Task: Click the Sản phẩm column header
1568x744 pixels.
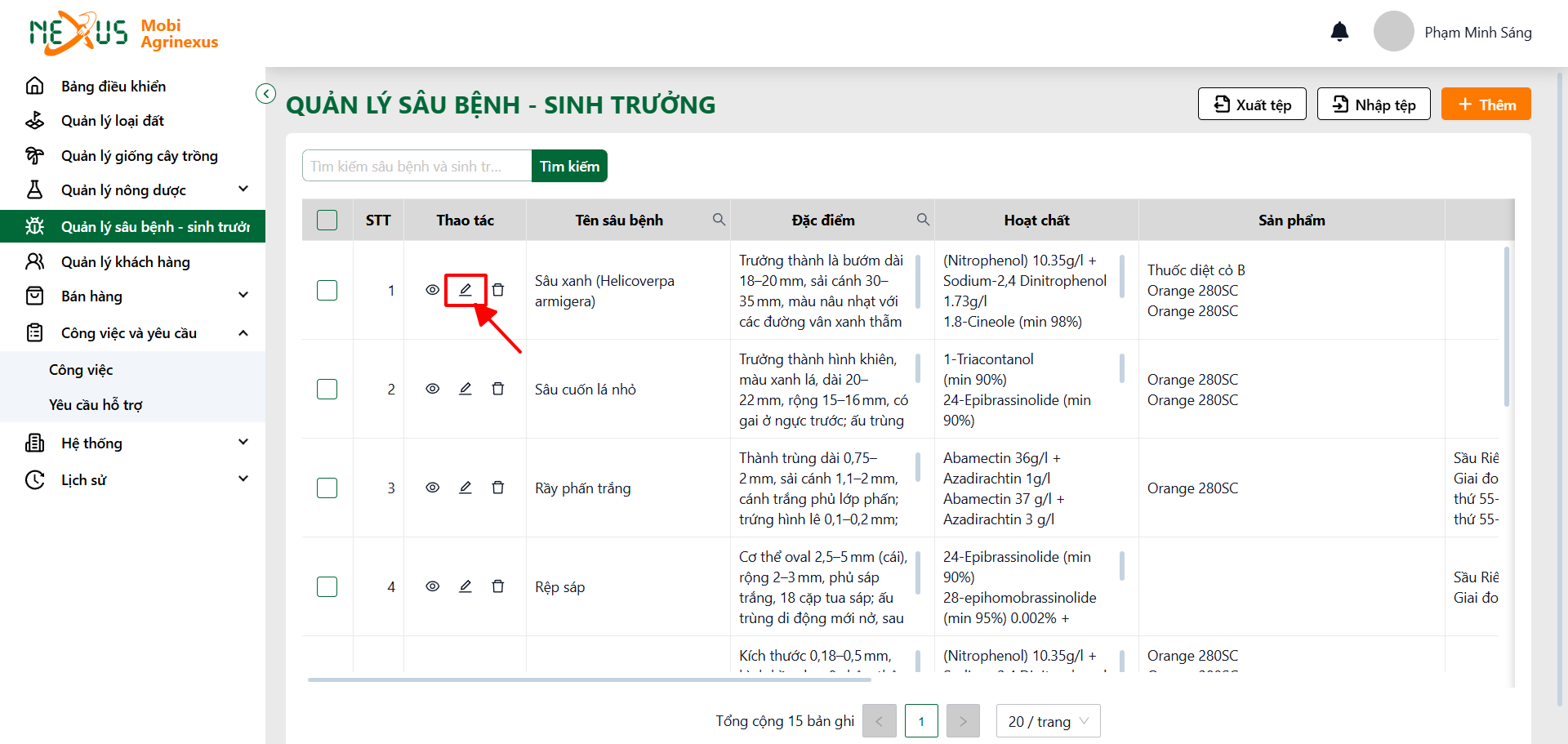Action: [1292, 220]
